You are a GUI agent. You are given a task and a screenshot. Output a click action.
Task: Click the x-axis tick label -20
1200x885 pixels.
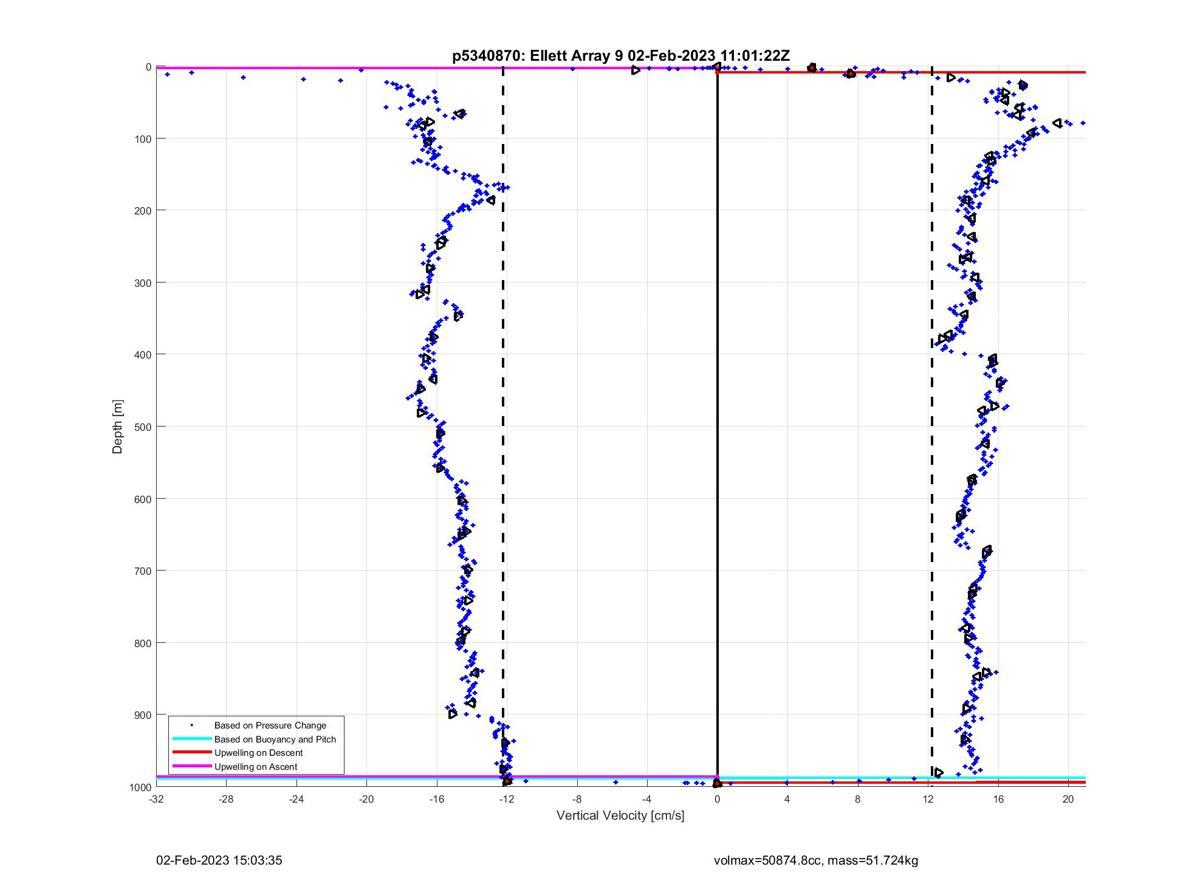(x=366, y=799)
